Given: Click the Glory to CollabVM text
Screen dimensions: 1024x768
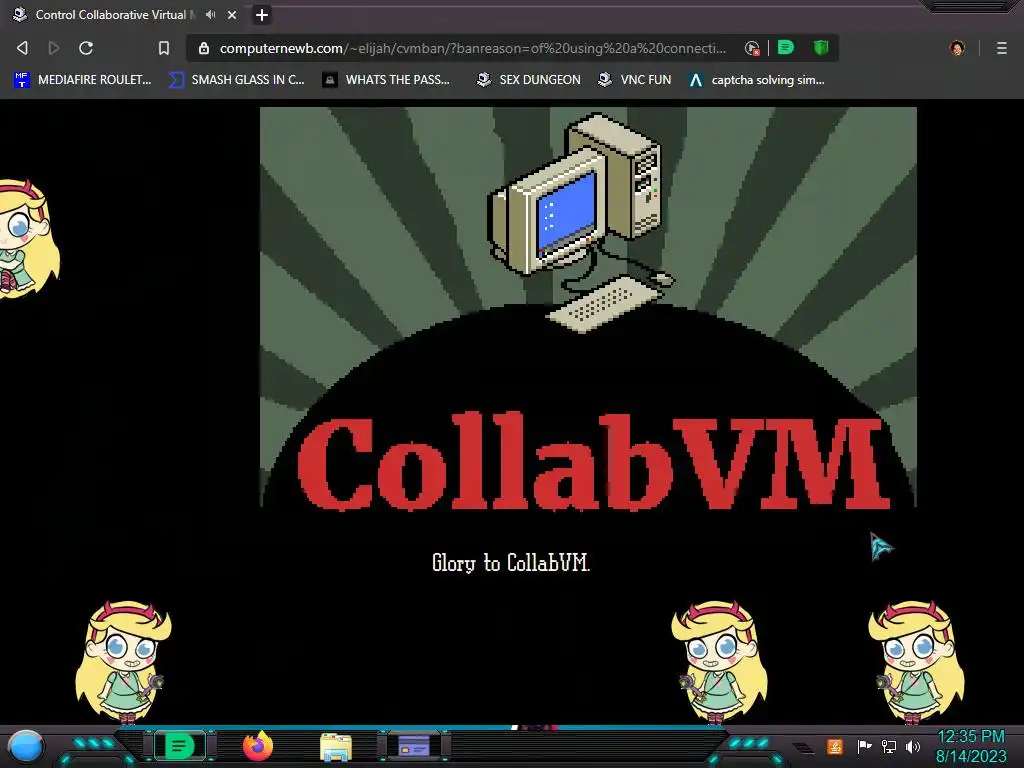Looking at the screenshot, I should tap(511, 562).
